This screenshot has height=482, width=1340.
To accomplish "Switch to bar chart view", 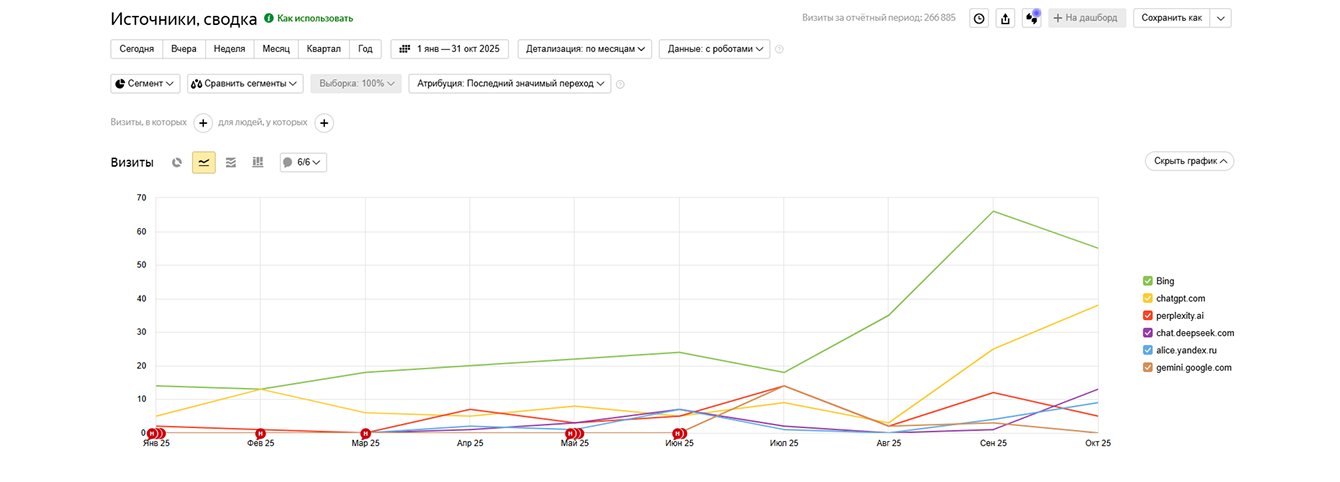I will point(257,162).
